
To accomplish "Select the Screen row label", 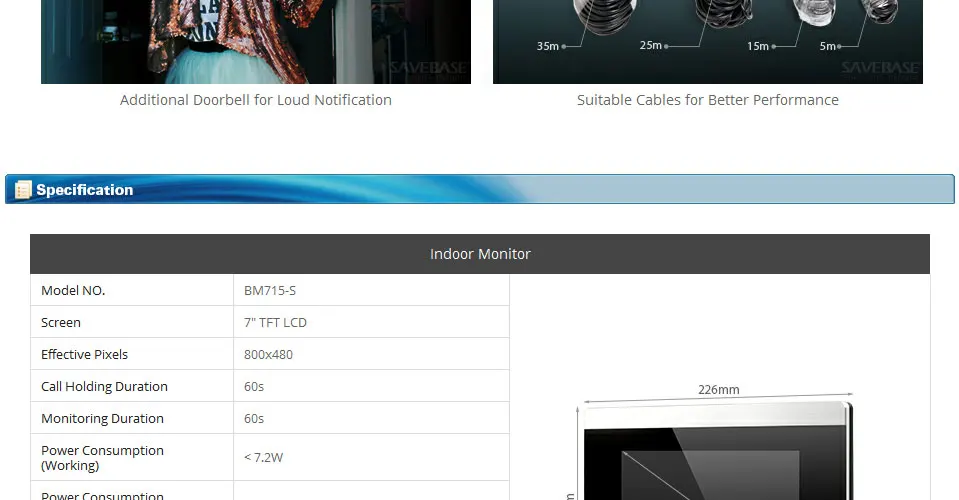I will [x=61, y=322].
